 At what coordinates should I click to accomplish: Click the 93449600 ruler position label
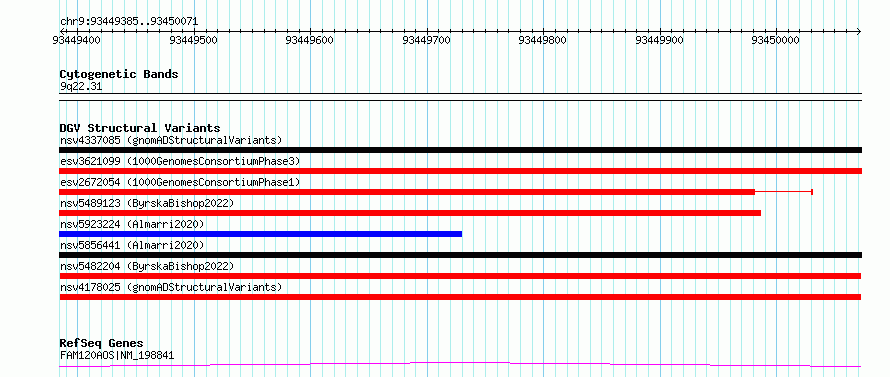[x=310, y=40]
